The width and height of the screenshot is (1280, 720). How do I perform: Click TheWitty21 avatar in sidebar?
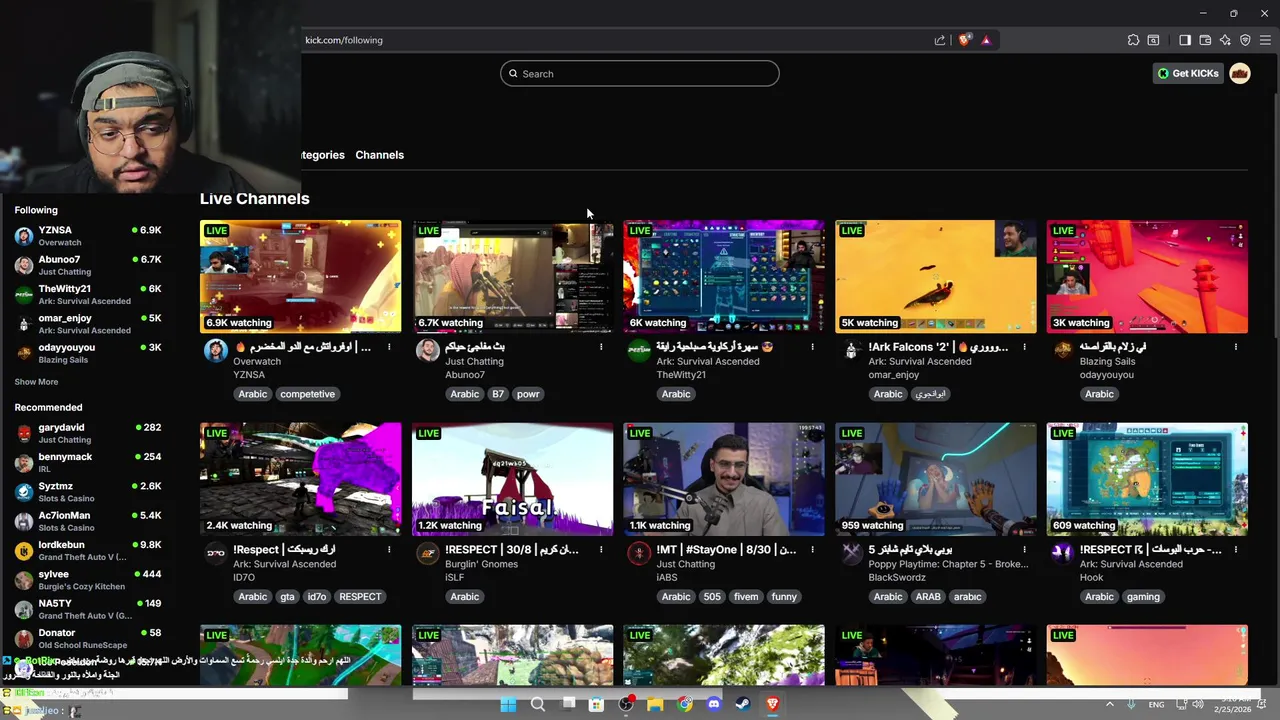[24, 295]
